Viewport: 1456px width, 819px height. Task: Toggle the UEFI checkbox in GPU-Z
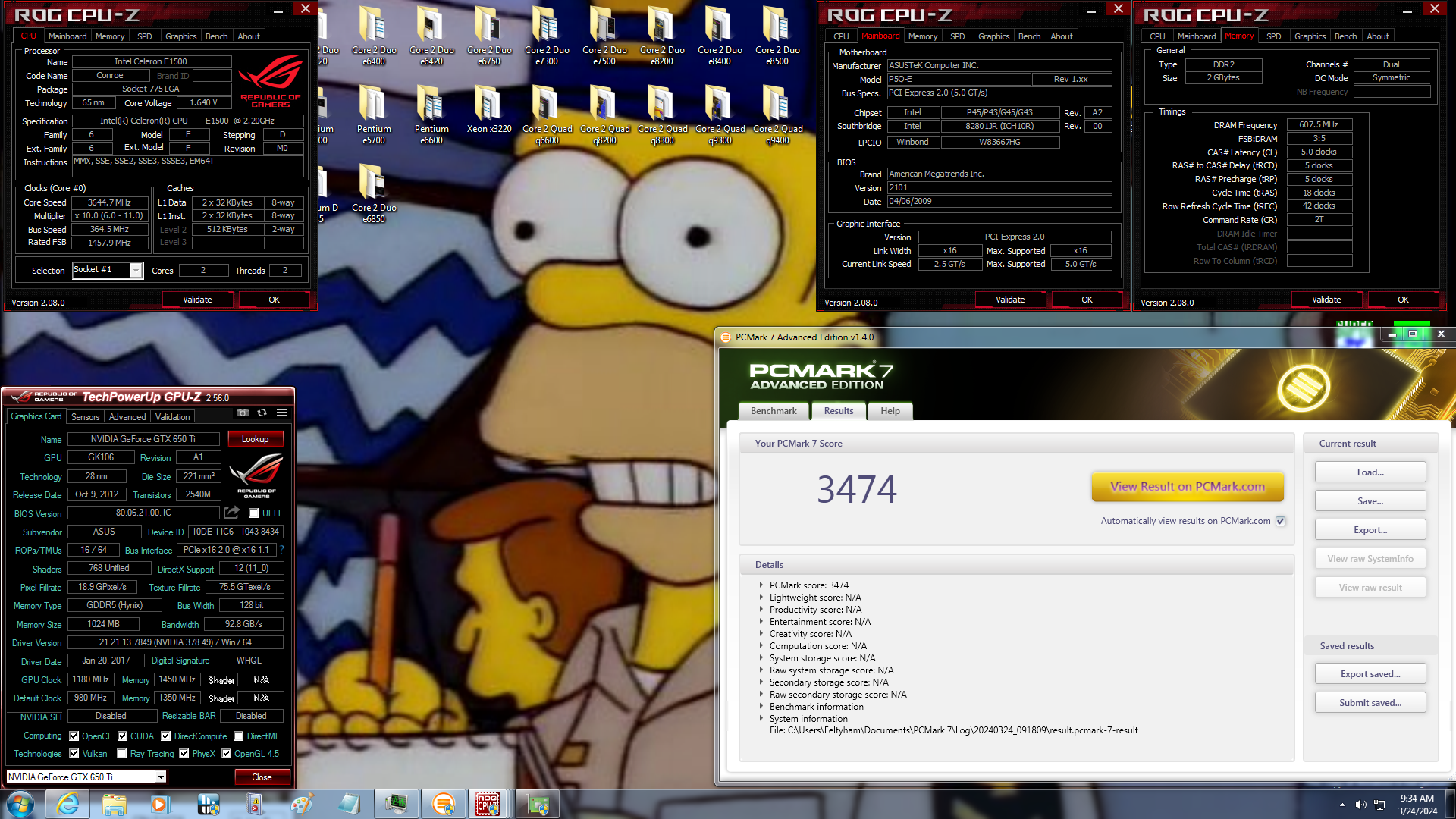[x=254, y=513]
